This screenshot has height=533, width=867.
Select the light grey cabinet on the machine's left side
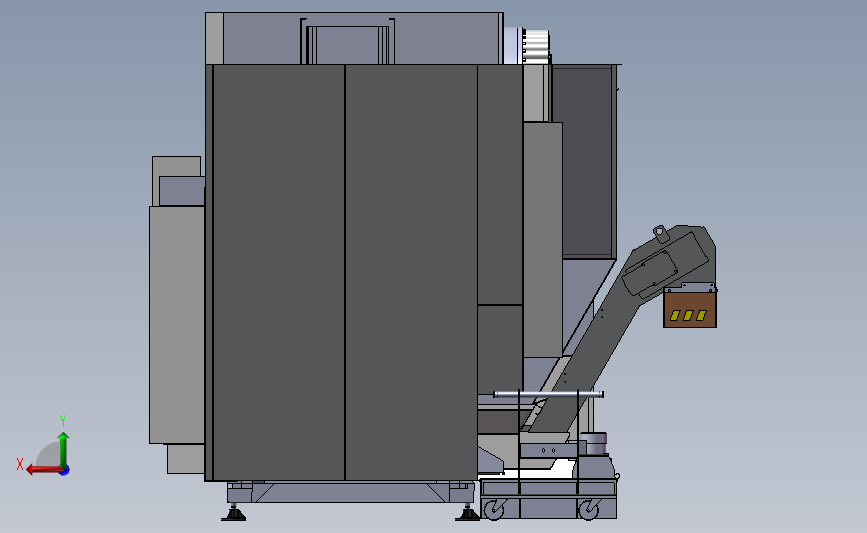[x=177, y=325]
